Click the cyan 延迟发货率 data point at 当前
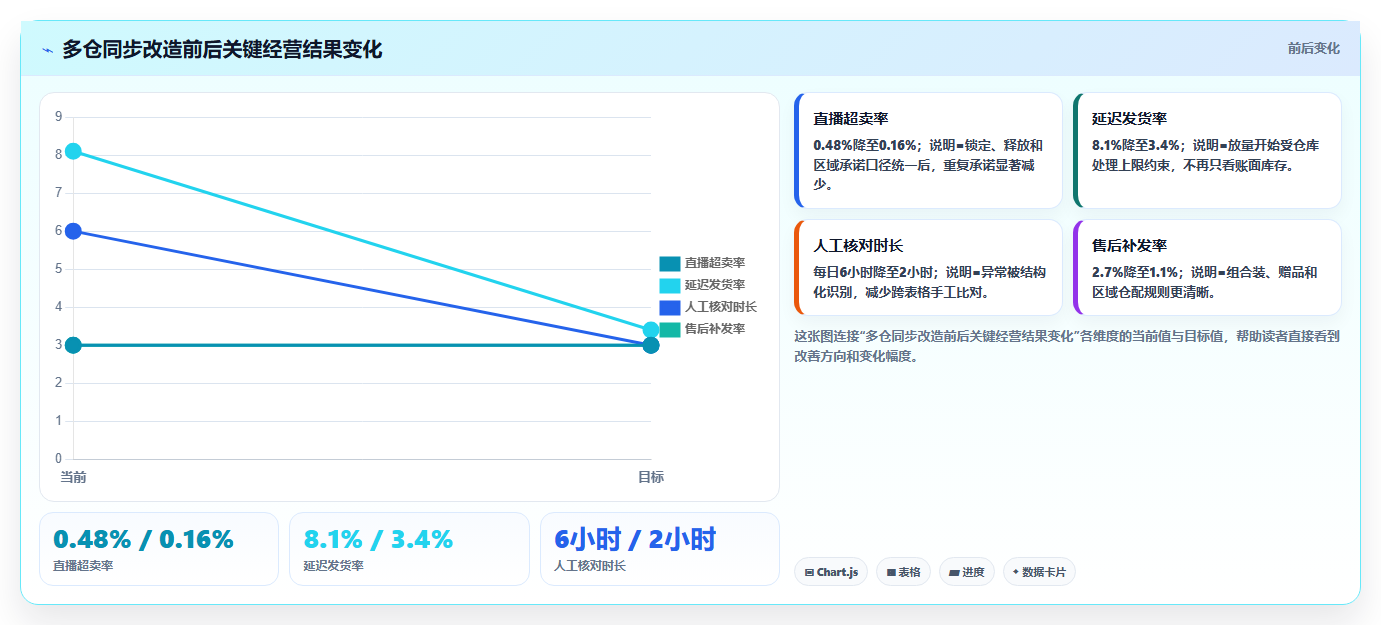Viewport: 1381px width, 625px height. pyautogui.click(x=73, y=152)
